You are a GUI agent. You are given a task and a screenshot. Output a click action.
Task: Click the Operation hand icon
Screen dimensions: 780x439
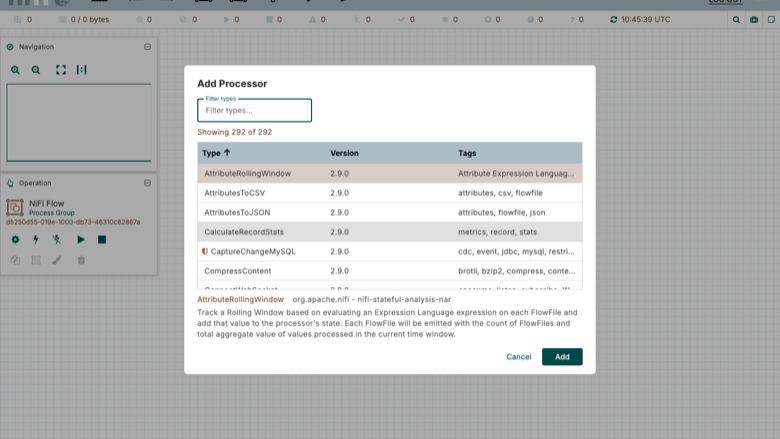point(10,183)
